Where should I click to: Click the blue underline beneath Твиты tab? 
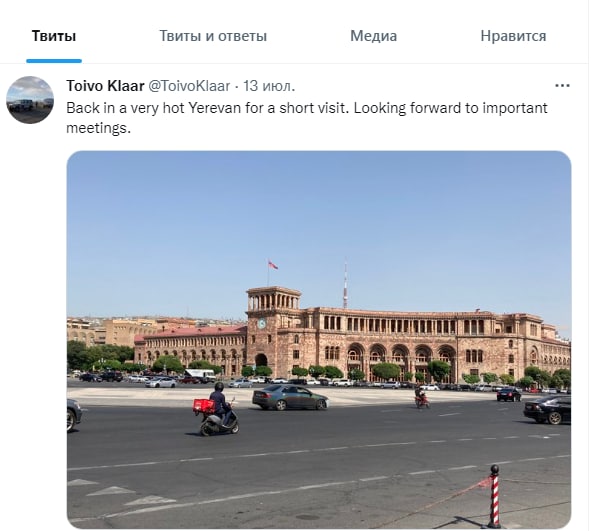point(54,61)
